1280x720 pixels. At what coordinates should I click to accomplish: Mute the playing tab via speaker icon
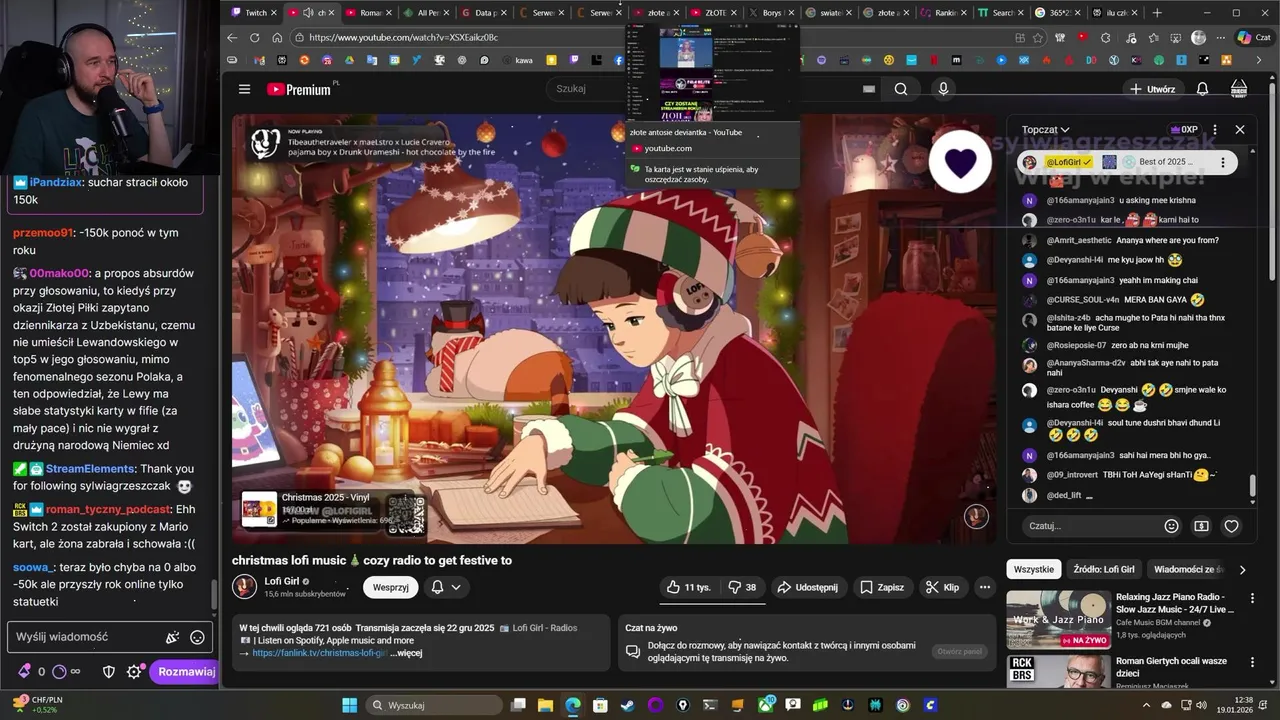(x=308, y=13)
